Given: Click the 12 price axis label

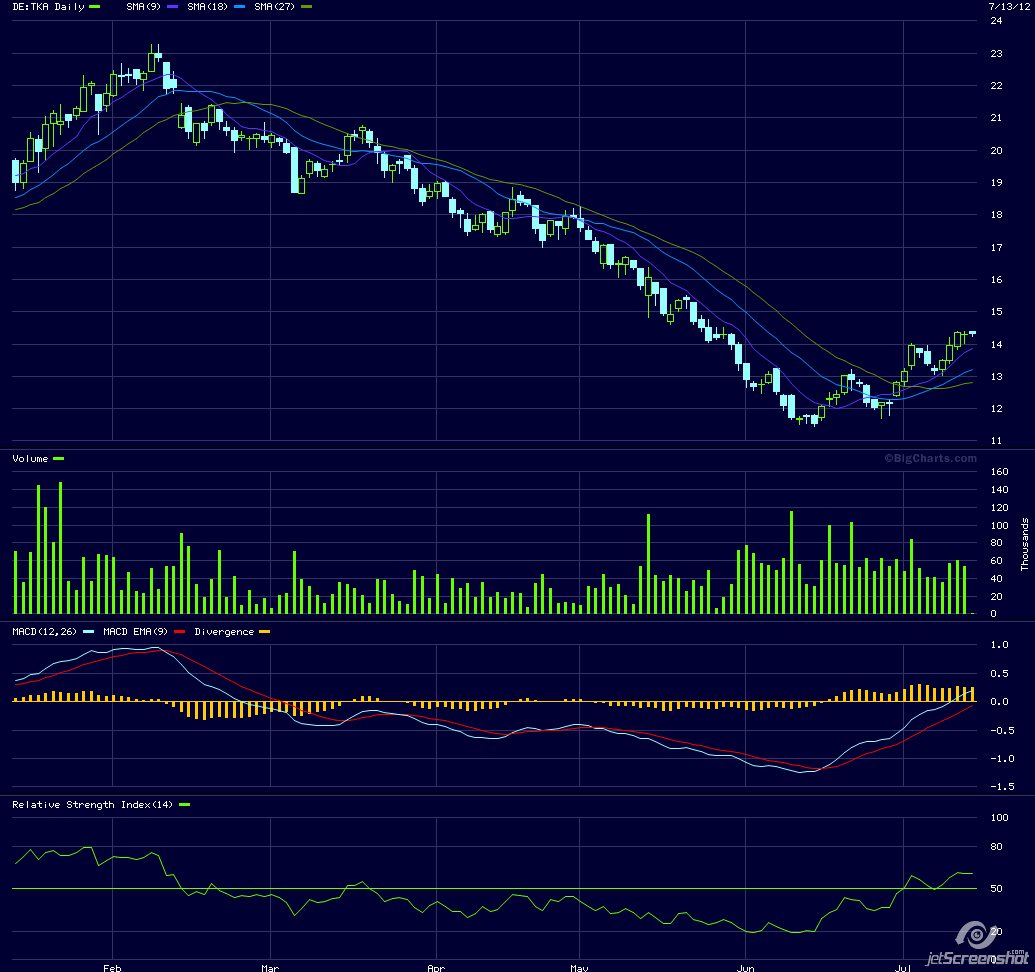Looking at the screenshot, I should pyautogui.click(x=996, y=408).
